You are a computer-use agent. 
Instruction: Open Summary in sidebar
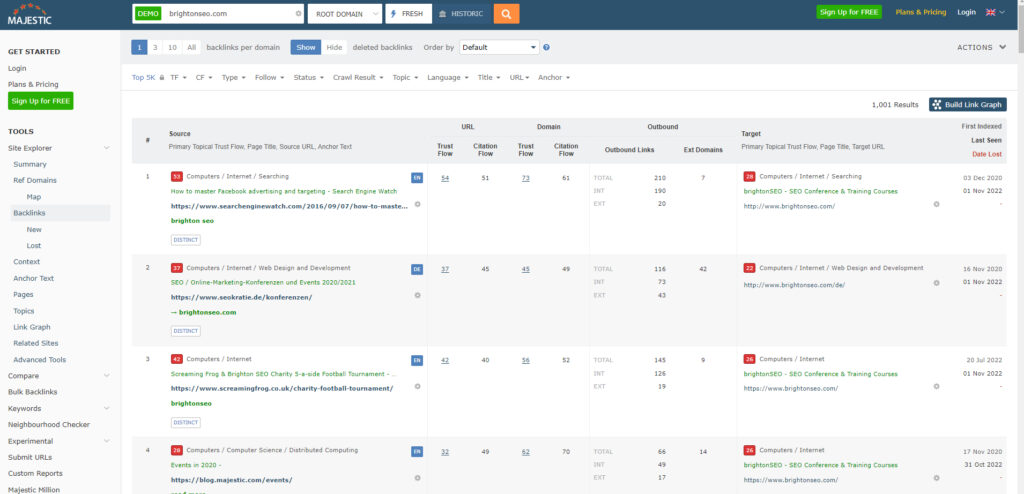pyautogui.click(x=30, y=165)
